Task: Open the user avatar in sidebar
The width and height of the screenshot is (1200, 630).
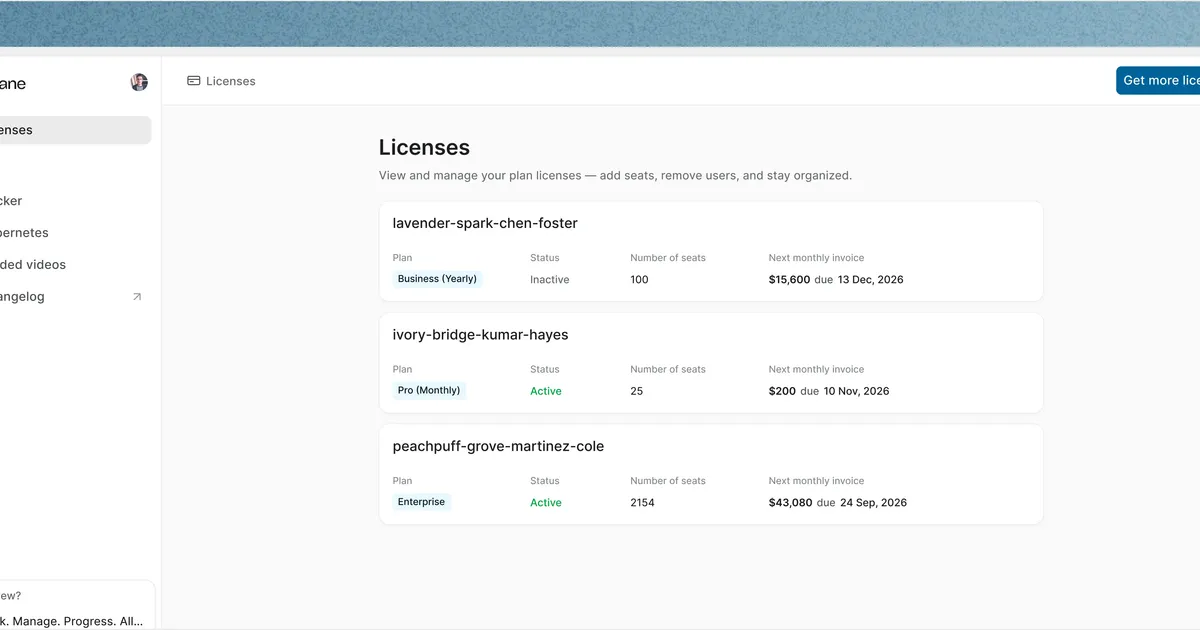Action: [x=139, y=82]
